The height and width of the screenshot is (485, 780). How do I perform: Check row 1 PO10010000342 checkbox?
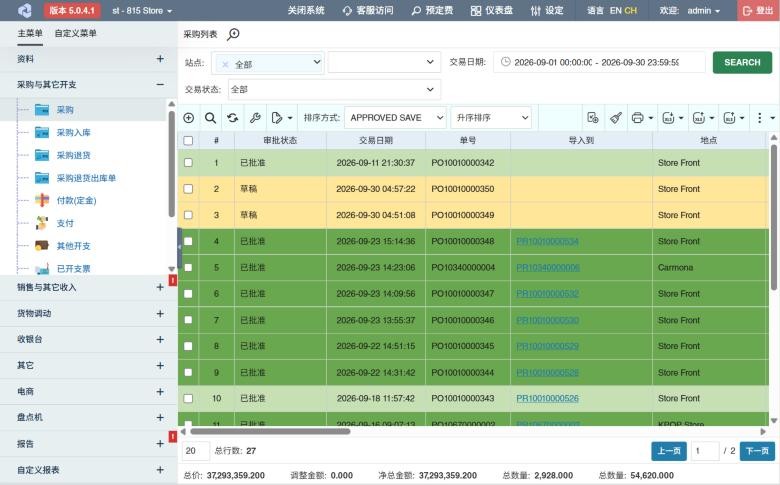pos(188,163)
